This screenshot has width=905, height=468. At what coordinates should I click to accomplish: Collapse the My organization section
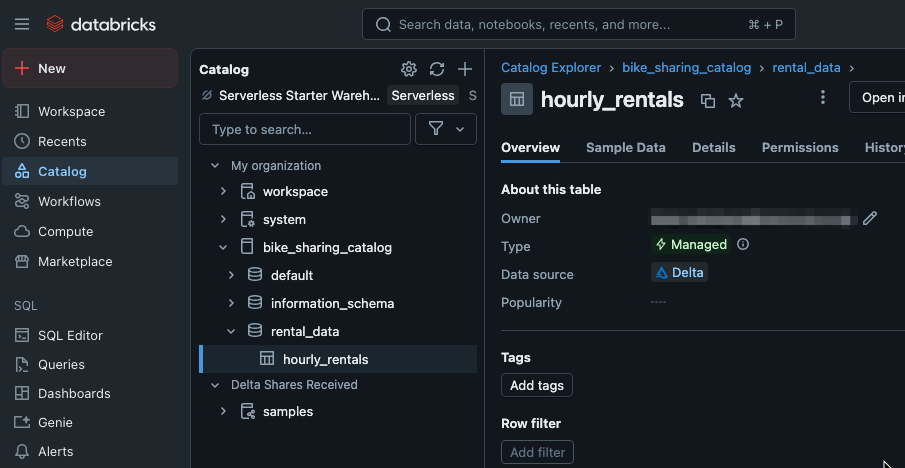pos(215,166)
